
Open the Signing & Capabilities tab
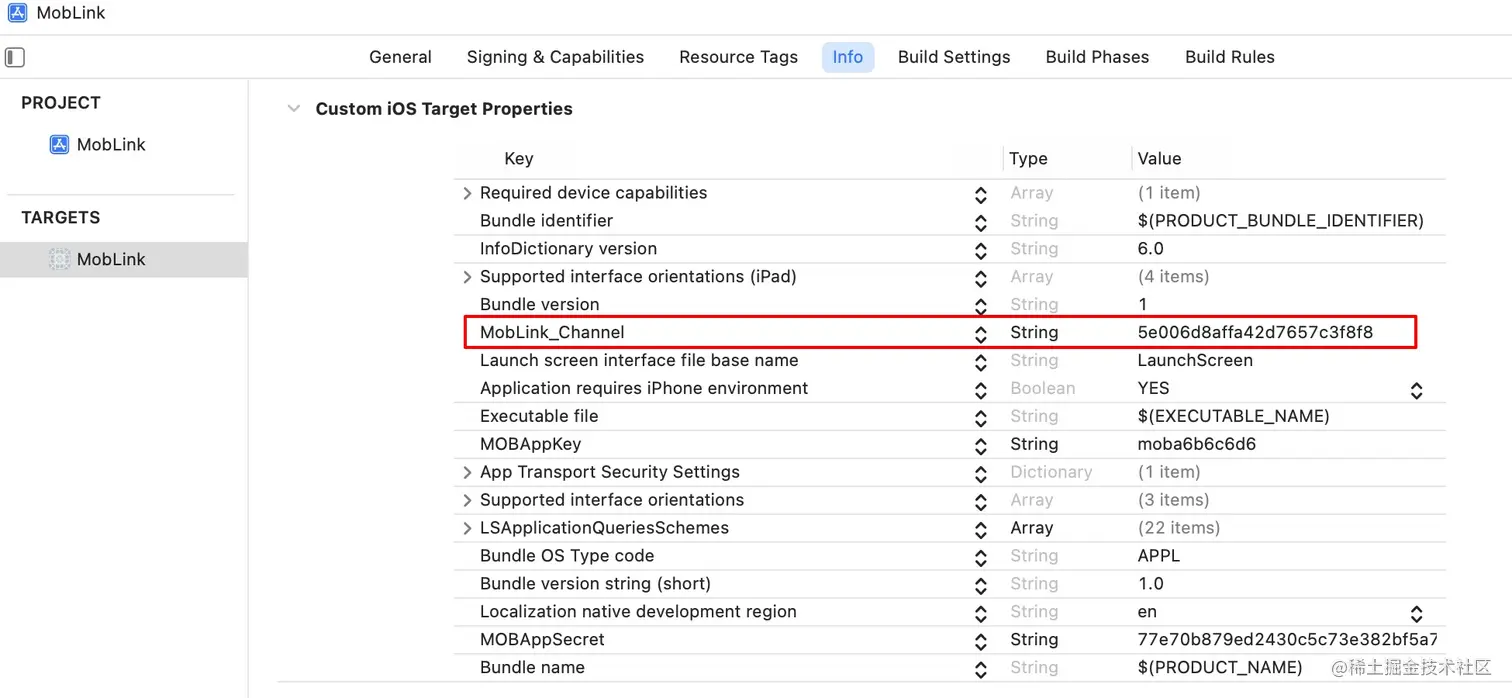tap(555, 57)
